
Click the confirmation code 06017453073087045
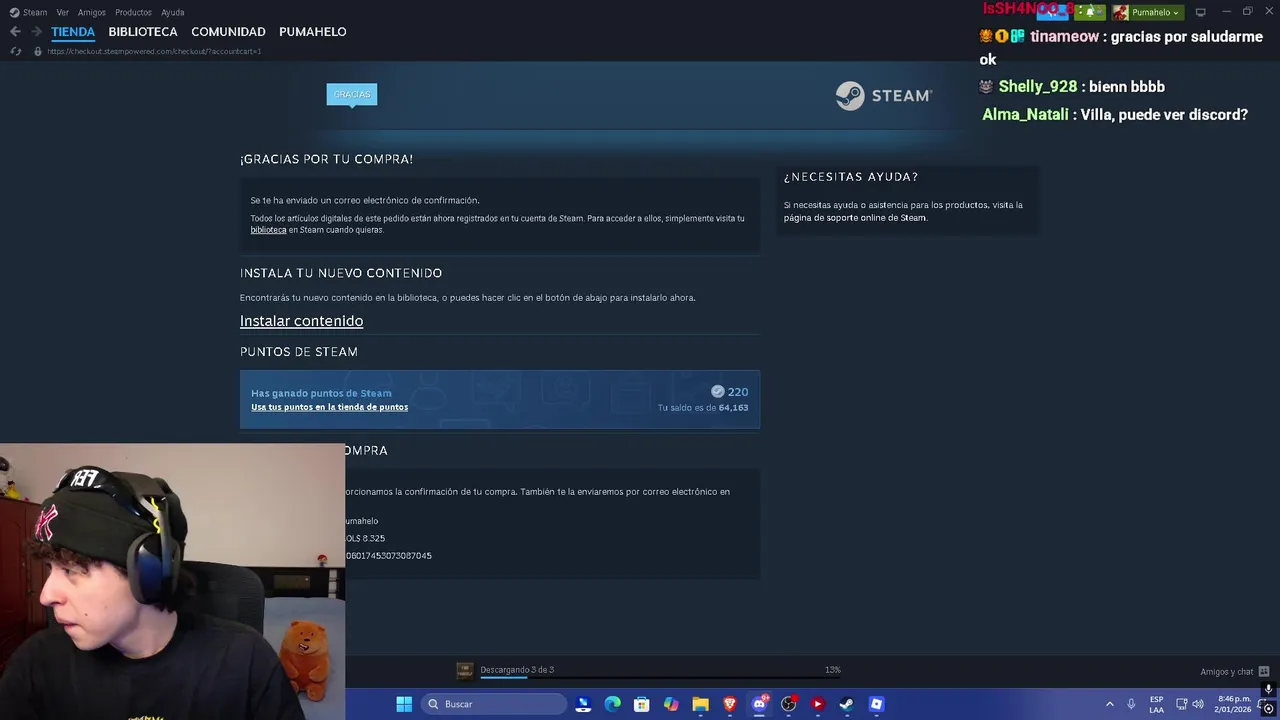tap(389, 556)
